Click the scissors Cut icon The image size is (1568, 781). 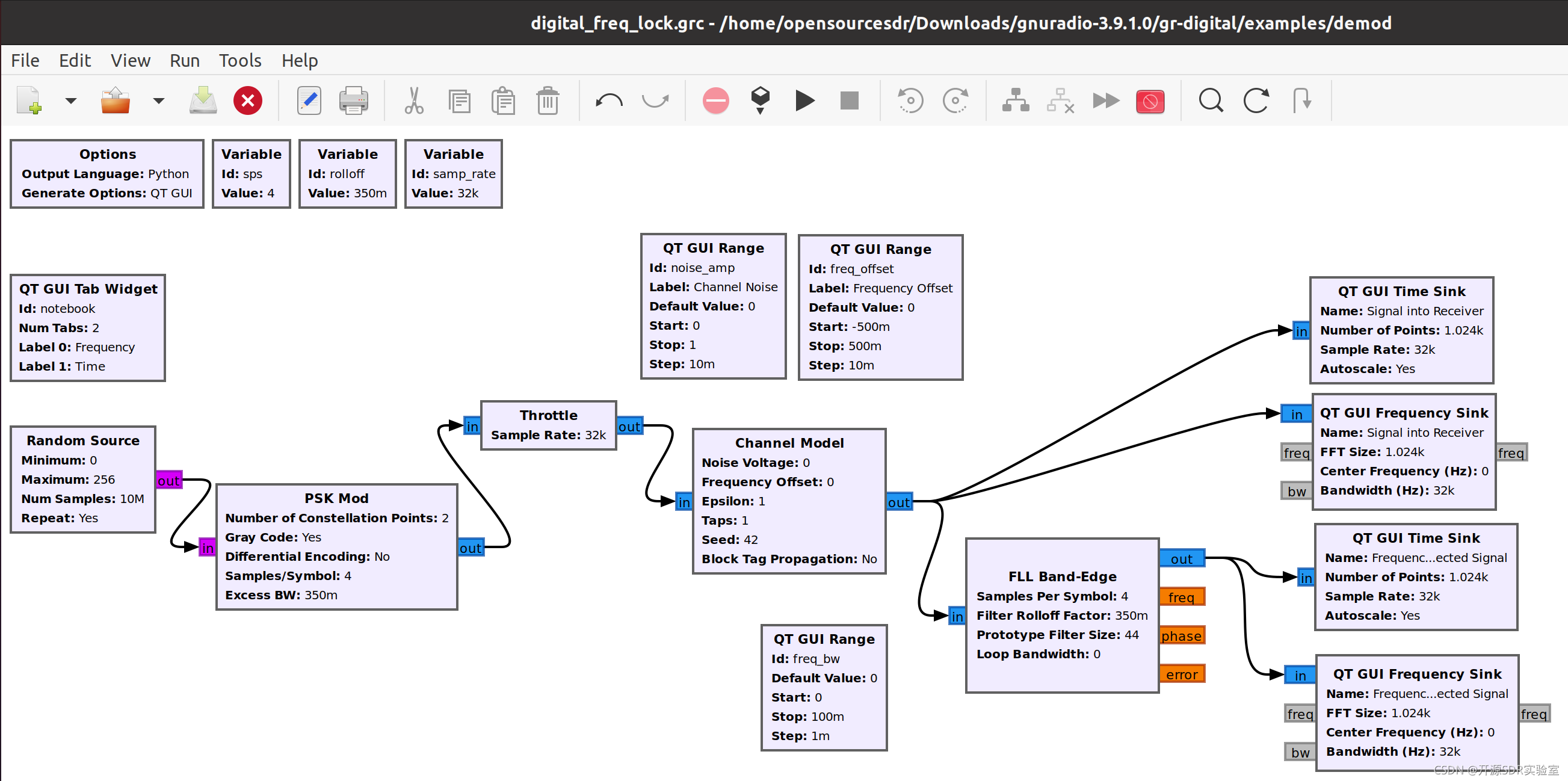(414, 100)
